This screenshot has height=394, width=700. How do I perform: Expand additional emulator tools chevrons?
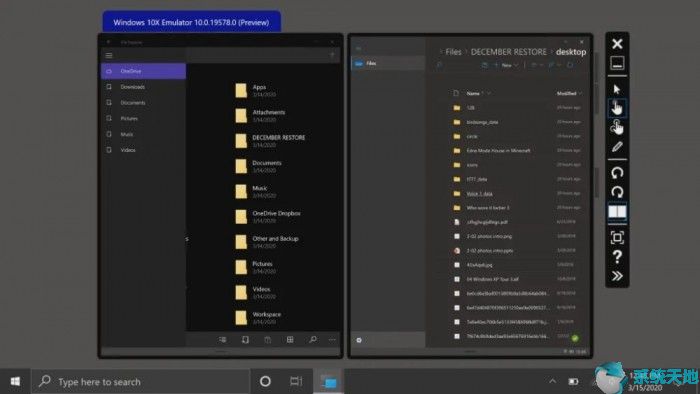click(617, 276)
